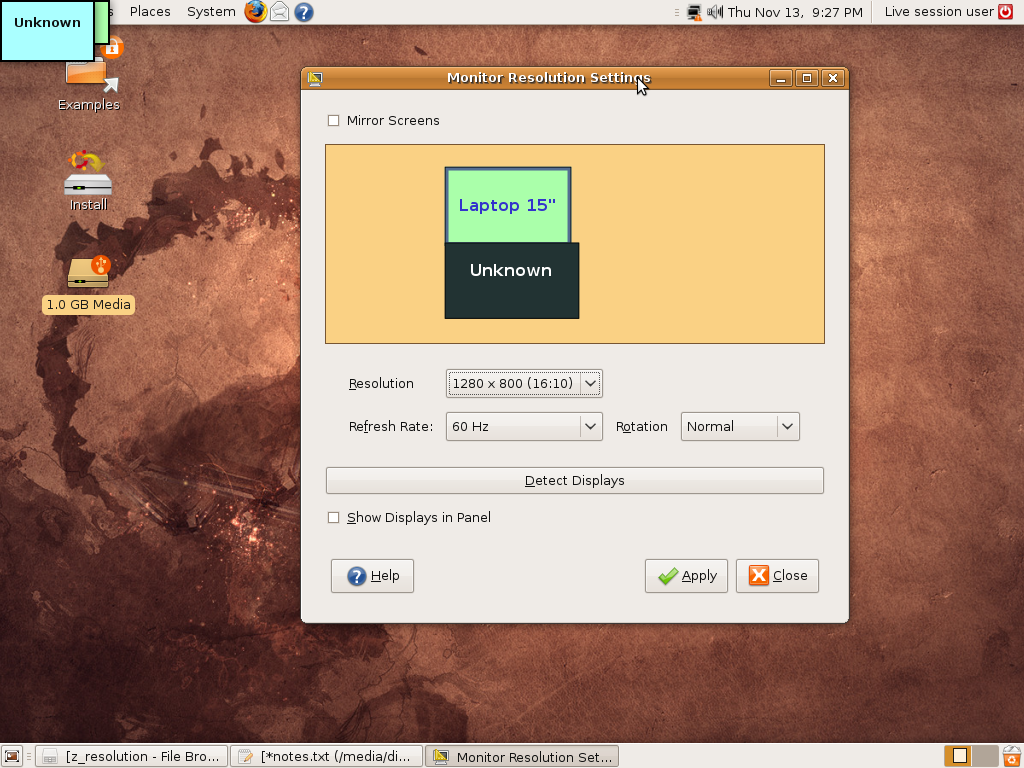
Task: Select the Laptop 15" monitor in preview
Action: pyautogui.click(x=507, y=205)
